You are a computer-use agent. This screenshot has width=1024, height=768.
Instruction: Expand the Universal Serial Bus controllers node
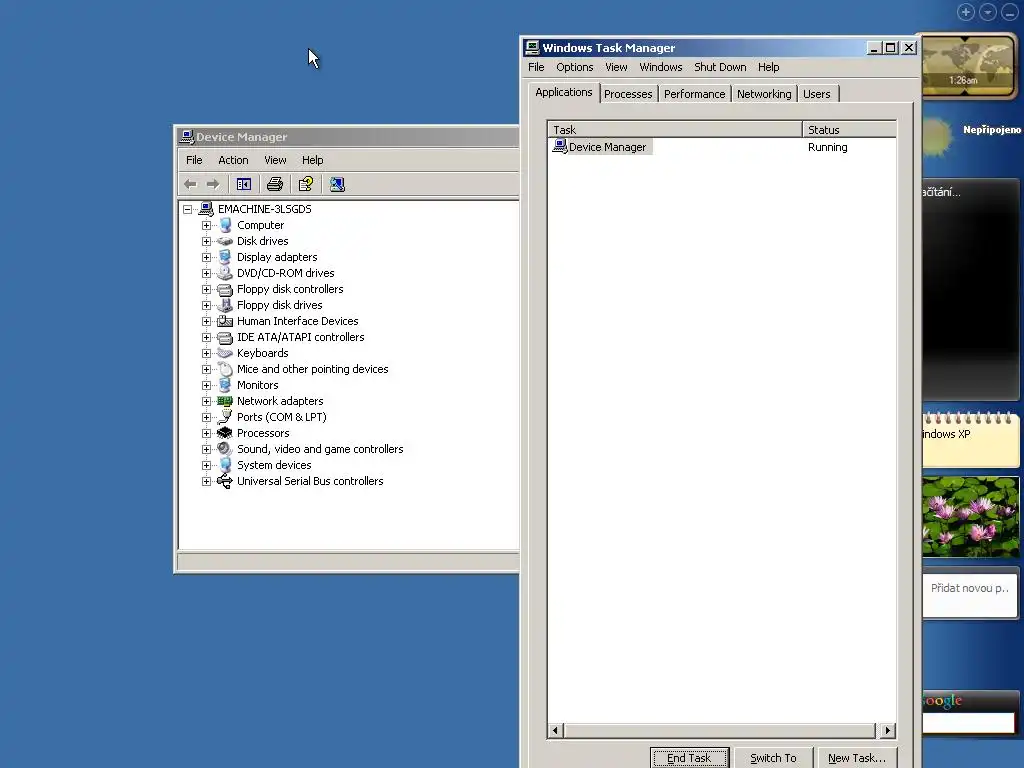click(x=206, y=481)
